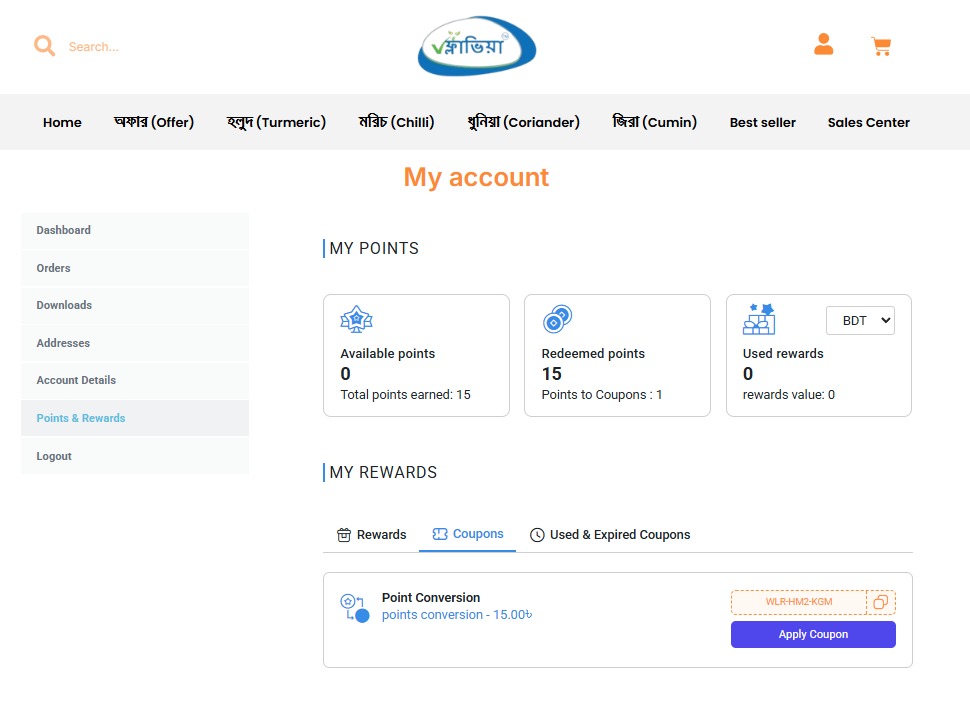The height and width of the screenshot is (711, 970).
Task: Click the Redeemed points coins icon
Action: click(x=557, y=320)
